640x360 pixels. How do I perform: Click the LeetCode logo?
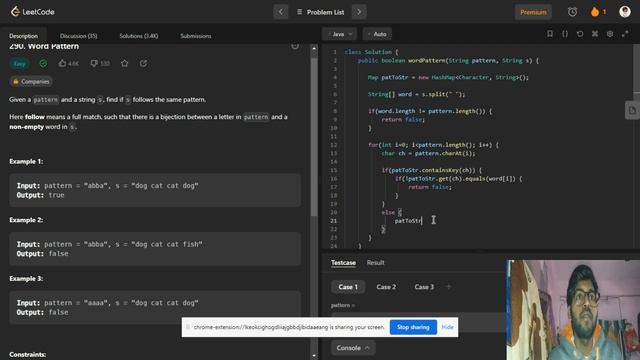(32, 12)
